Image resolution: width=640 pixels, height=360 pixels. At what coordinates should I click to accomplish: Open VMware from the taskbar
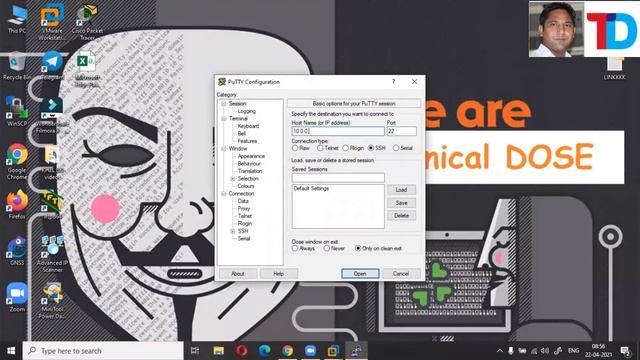[333, 351]
